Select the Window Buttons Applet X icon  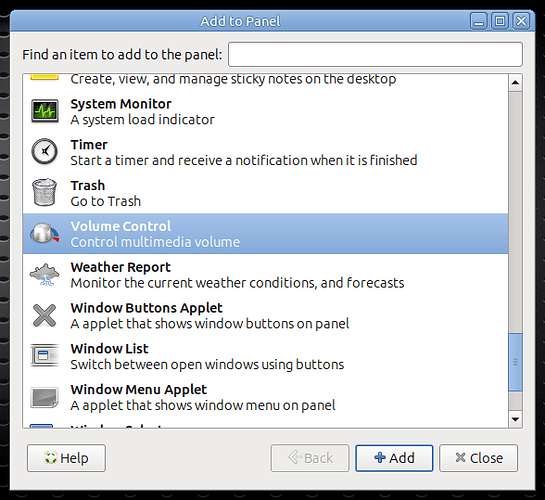click(44, 315)
